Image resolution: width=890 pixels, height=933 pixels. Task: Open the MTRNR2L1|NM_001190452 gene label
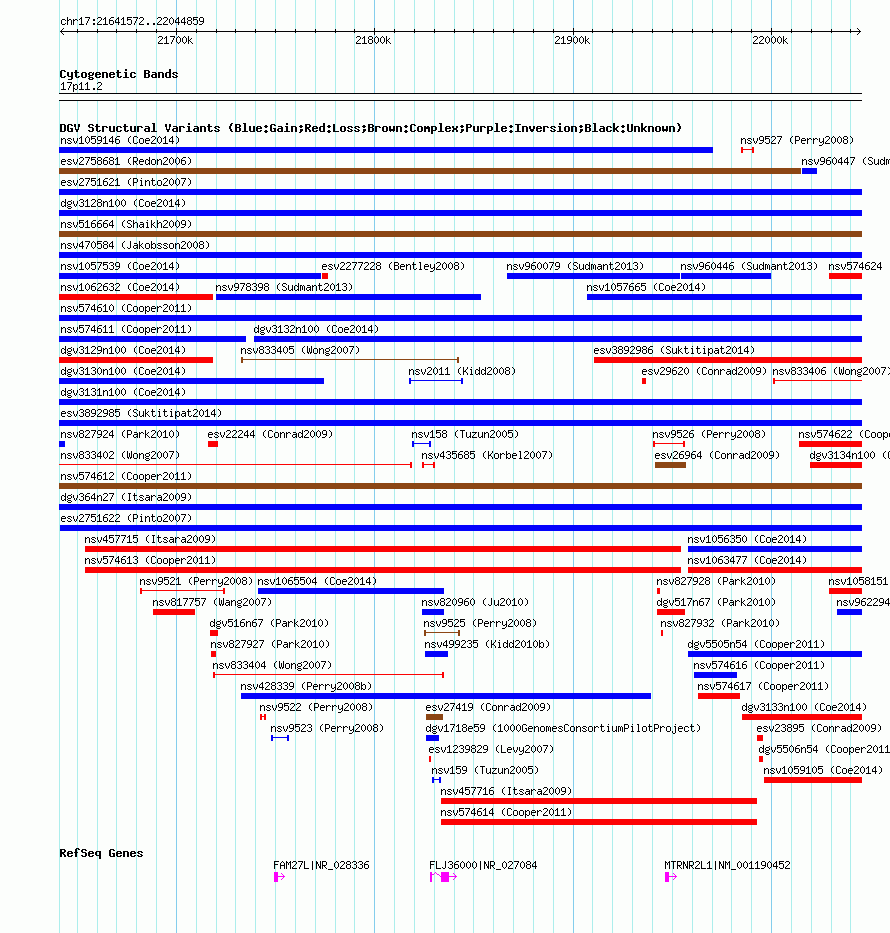click(x=727, y=865)
